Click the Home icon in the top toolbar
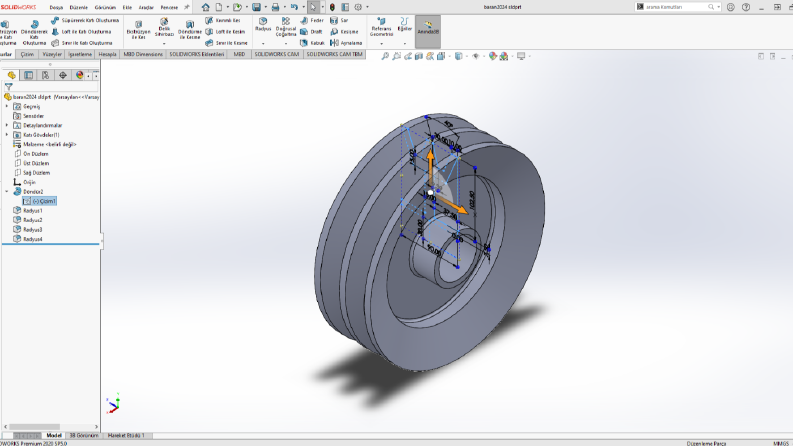793x446 pixels. coord(205,7)
